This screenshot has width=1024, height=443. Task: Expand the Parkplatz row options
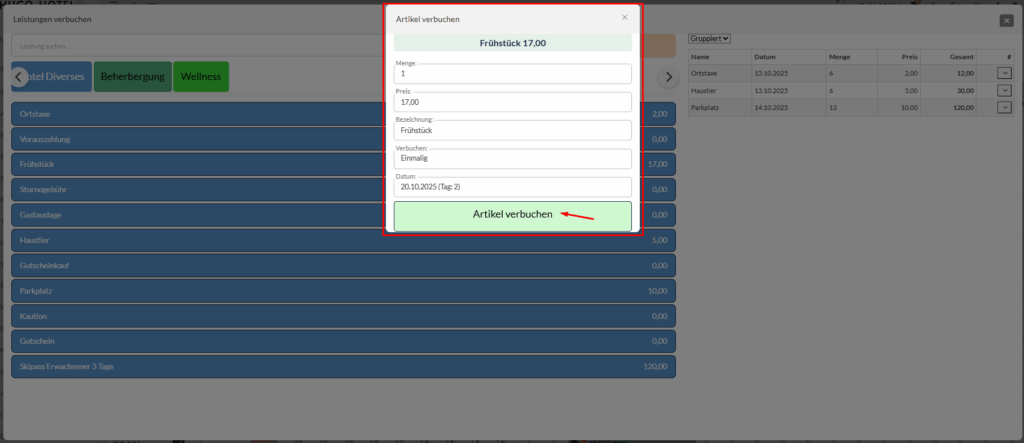click(1004, 107)
